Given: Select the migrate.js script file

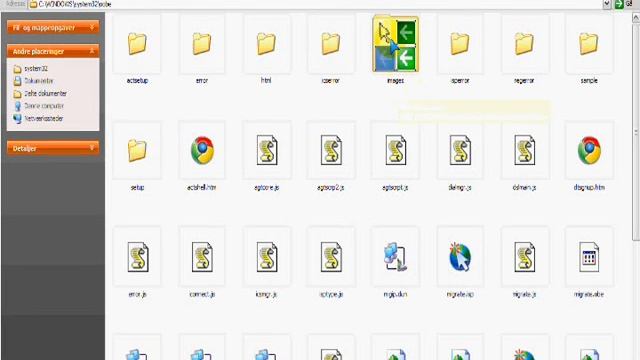Looking at the screenshot, I should click(524, 257).
